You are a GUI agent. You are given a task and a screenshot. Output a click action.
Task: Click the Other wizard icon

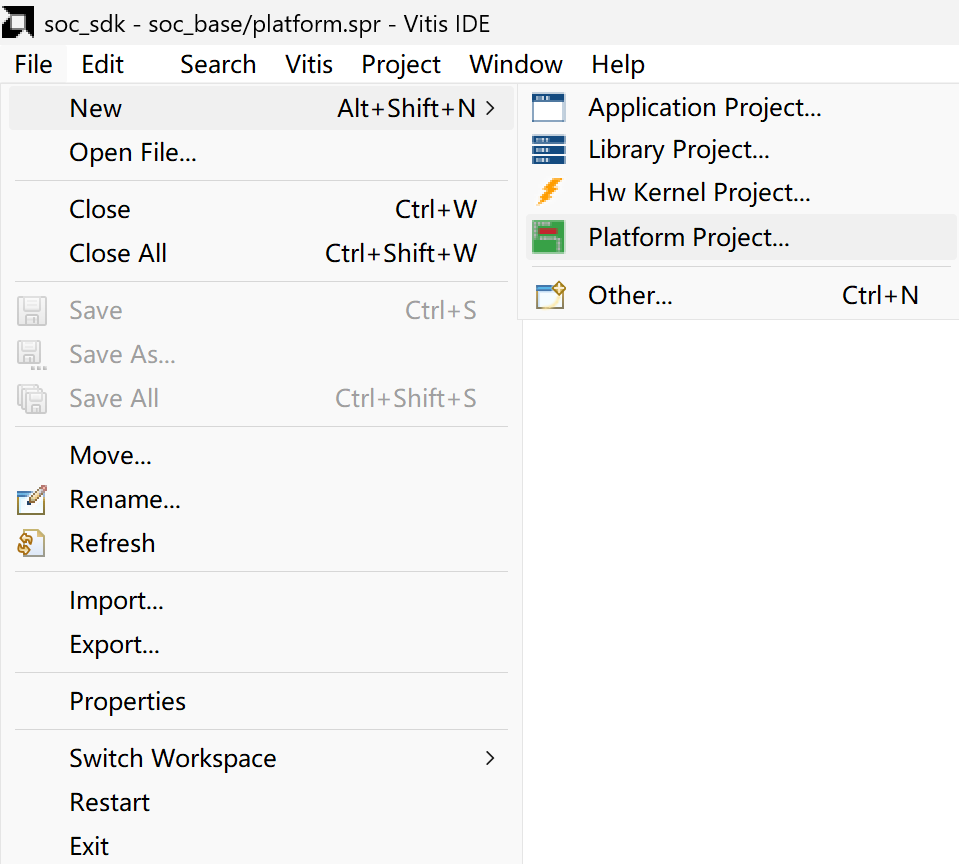pyautogui.click(x=549, y=295)
